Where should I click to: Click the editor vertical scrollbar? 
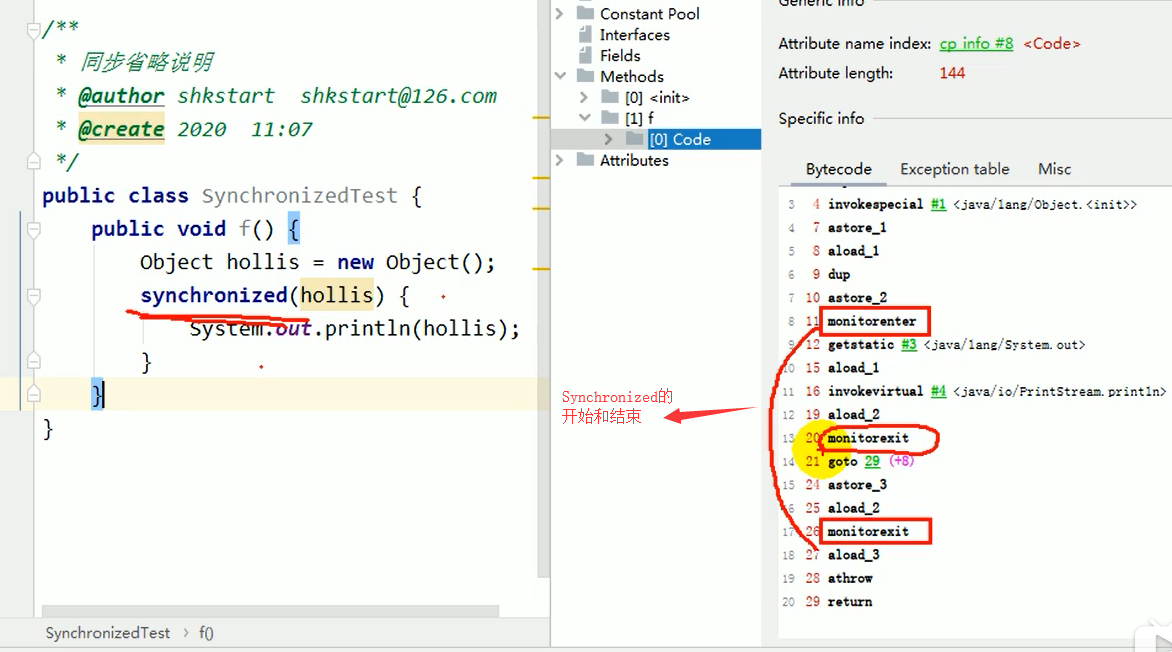point(543,288)
